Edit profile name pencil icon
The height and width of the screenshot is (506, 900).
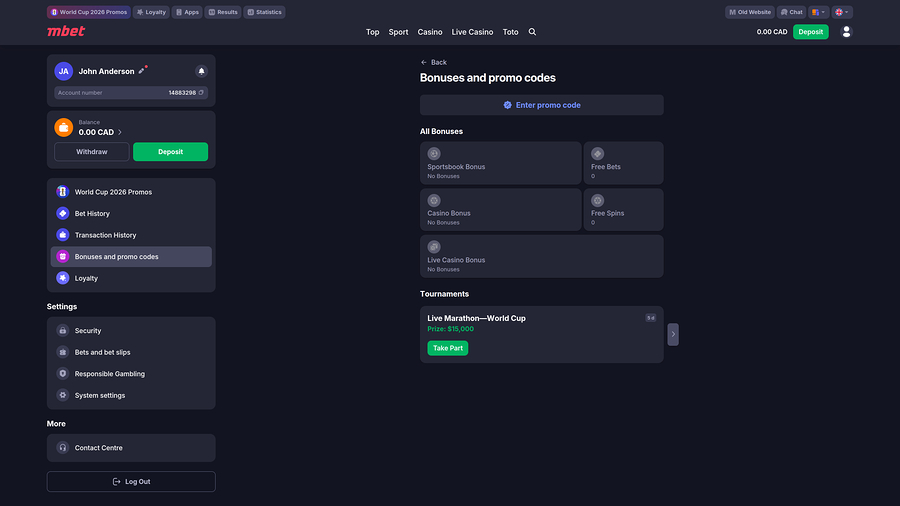[x=142, y=71]
